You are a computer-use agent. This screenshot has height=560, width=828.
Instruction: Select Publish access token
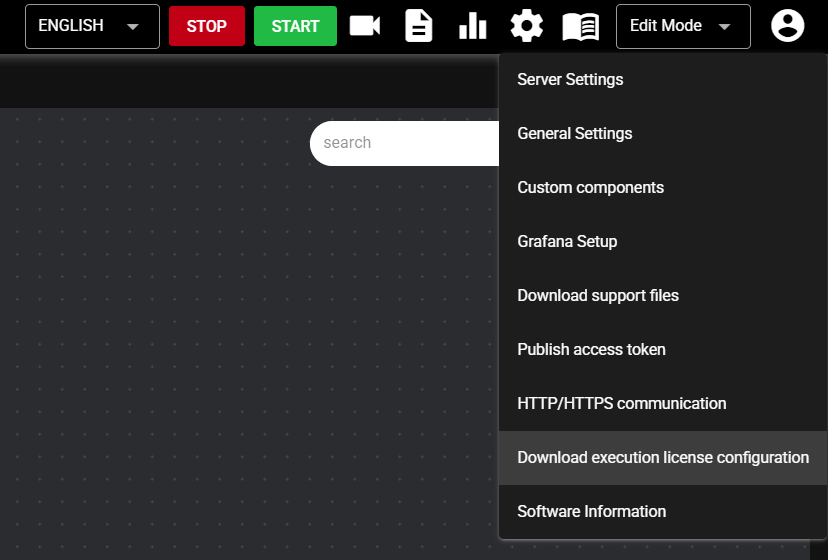[x=663, y=349]
